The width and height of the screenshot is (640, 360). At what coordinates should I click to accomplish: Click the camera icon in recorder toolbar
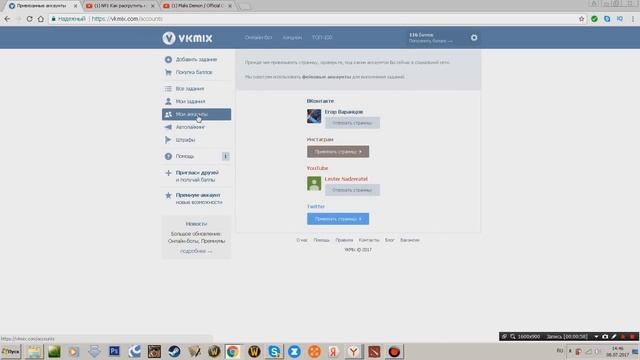605,337
